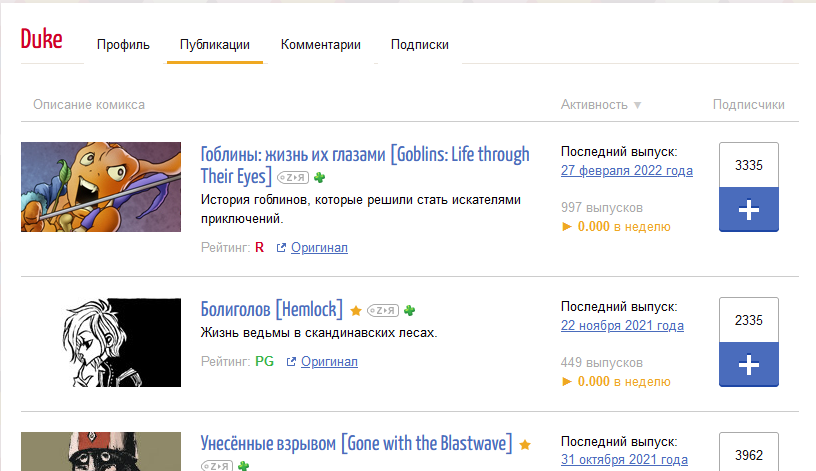Image resolution: width=816 pixels, height=471 pixels.
Task: Switch to the Комментарии tab
Action: [321, 45]
